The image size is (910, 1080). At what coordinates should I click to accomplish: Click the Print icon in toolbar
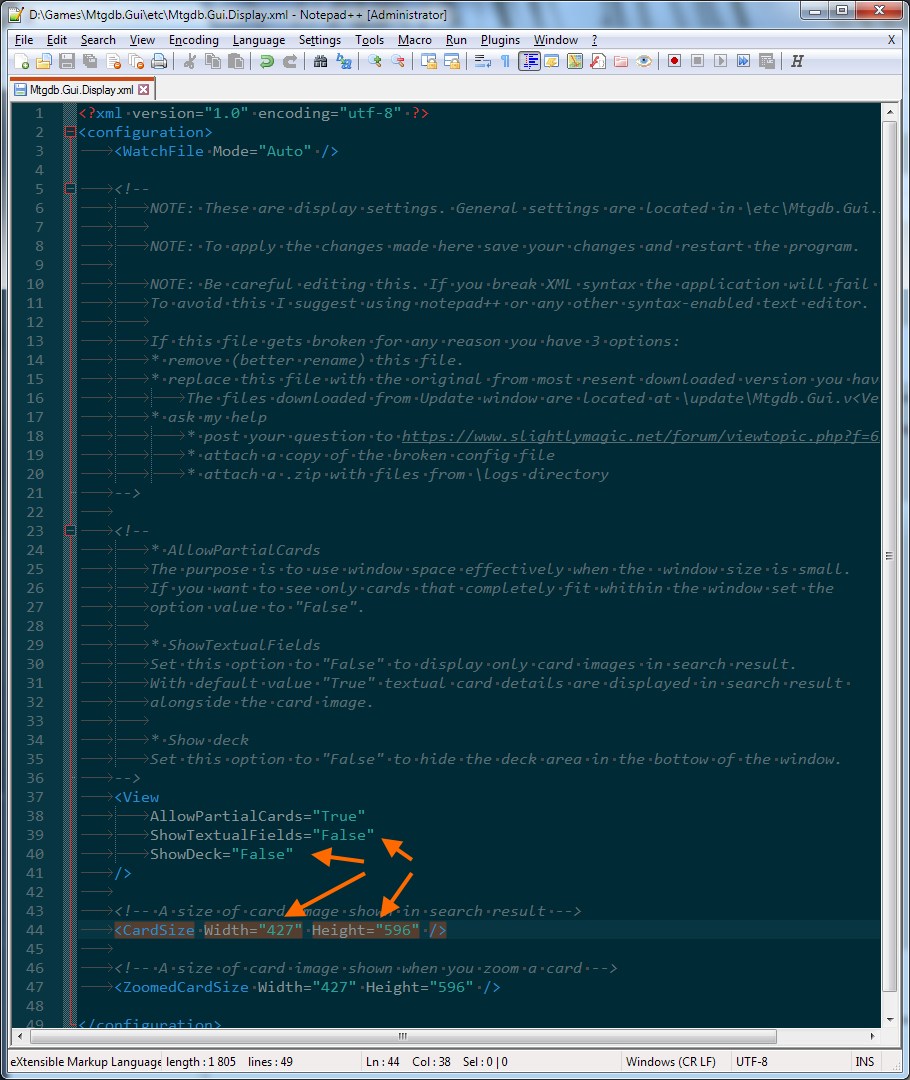coord(157,61)
